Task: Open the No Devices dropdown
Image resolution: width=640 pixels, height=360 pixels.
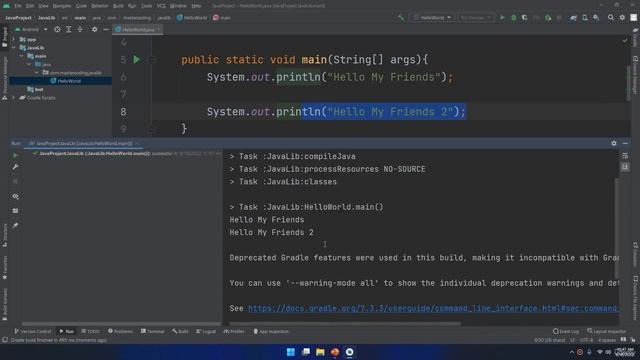Action: pos(475,18)
